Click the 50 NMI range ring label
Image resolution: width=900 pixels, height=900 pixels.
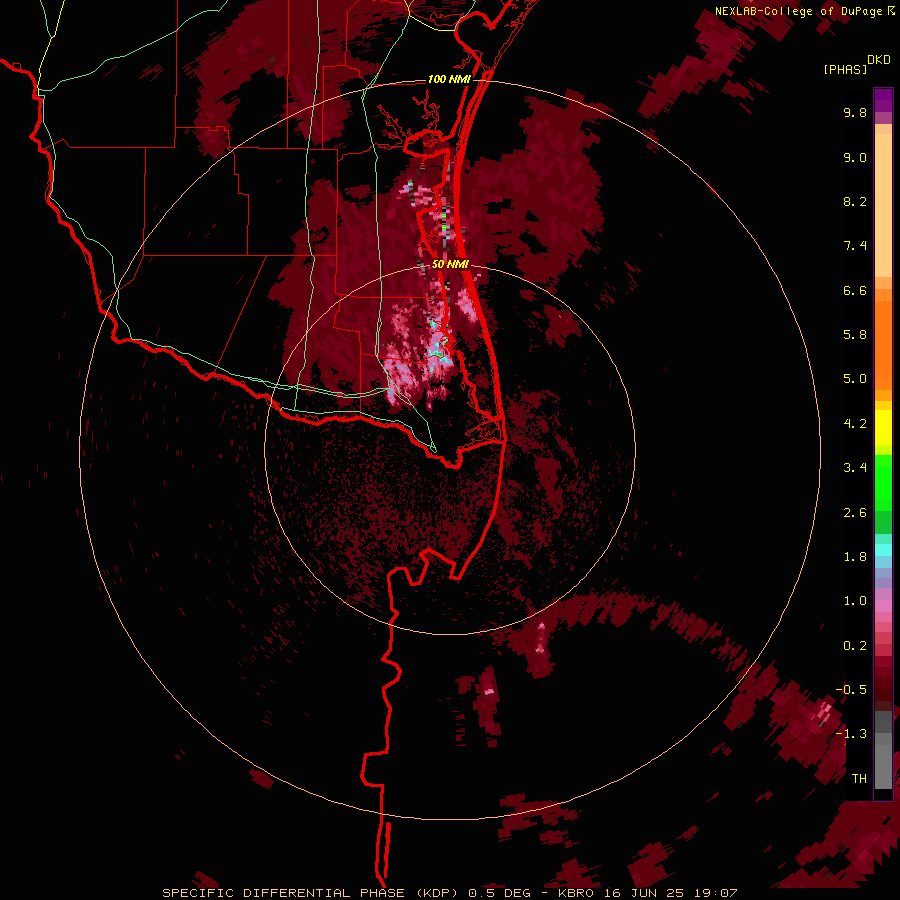[450, 264]
